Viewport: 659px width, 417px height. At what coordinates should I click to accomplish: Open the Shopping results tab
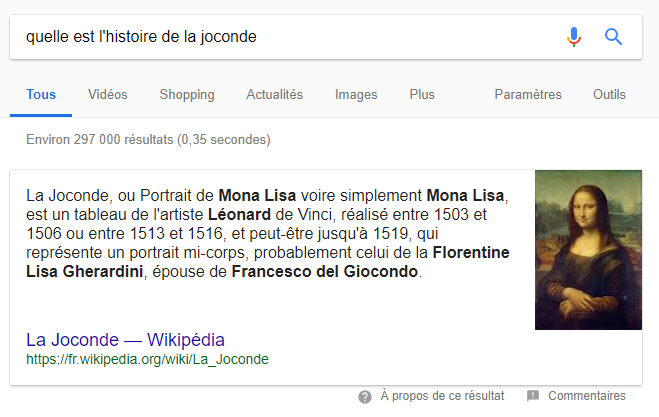187,95
